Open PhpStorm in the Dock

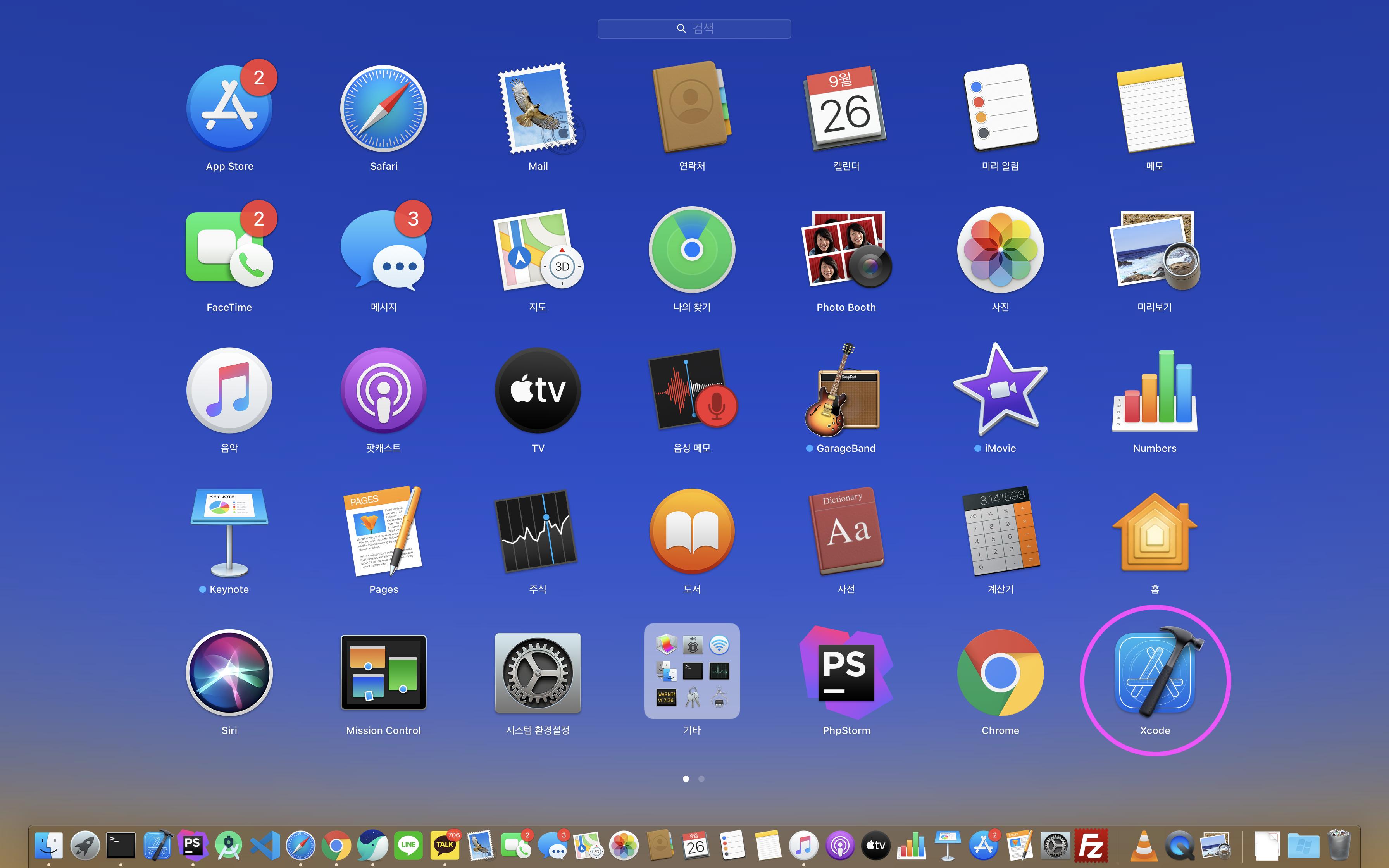[193, 845]
